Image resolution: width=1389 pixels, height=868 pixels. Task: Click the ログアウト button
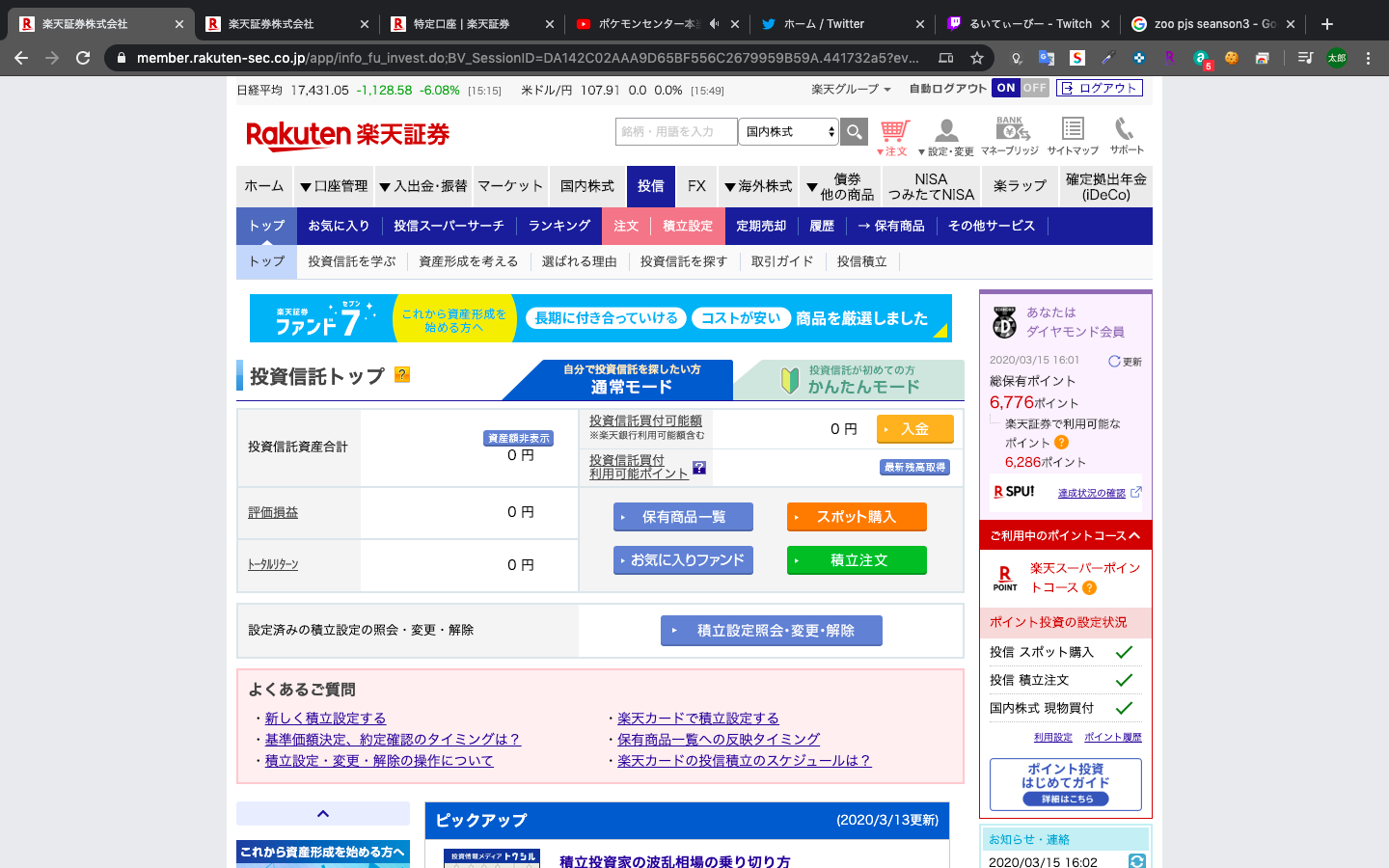(x=1100, y=88)
